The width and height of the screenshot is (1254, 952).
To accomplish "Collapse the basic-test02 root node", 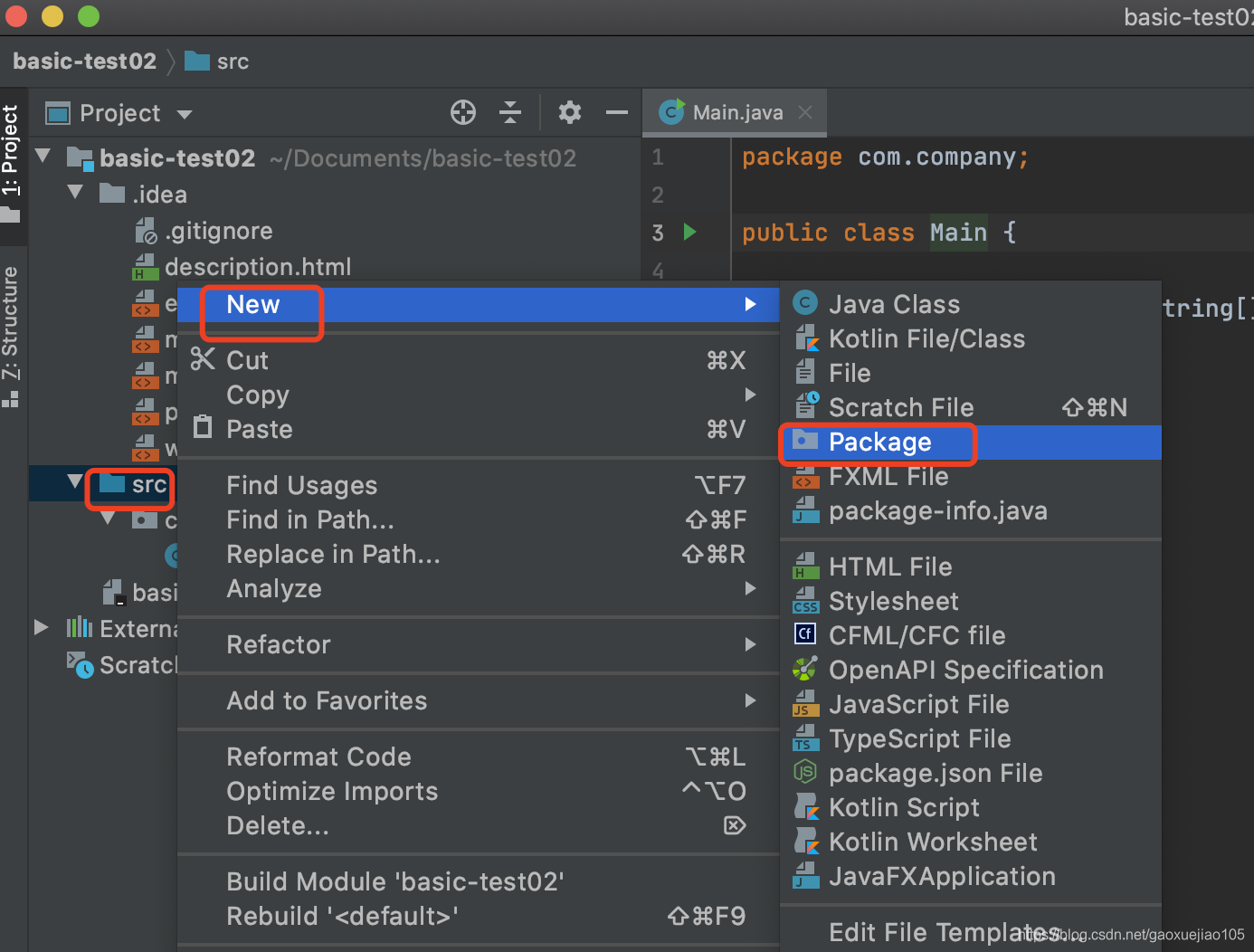I will pos(43,157).
